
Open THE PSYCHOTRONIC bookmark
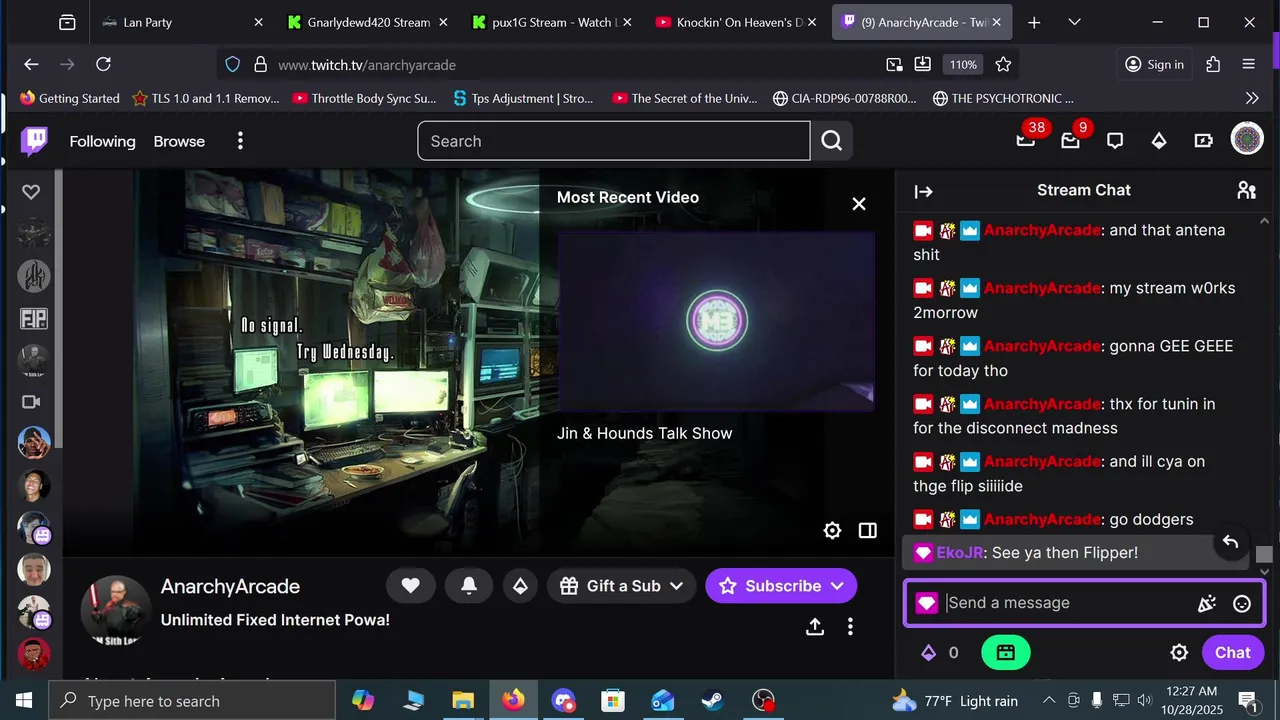[x=1003, y=98]
